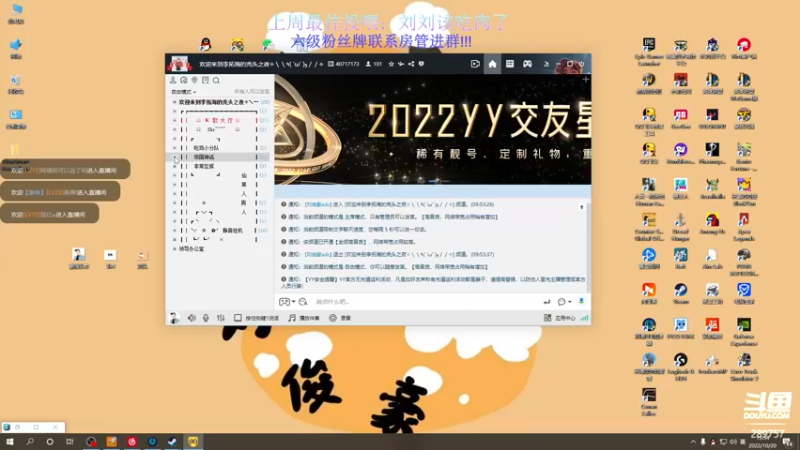The width and height of the screenshot is (800, 450).
Task: Click the music note play accompaniment button
Action: (x=304, y=318)
